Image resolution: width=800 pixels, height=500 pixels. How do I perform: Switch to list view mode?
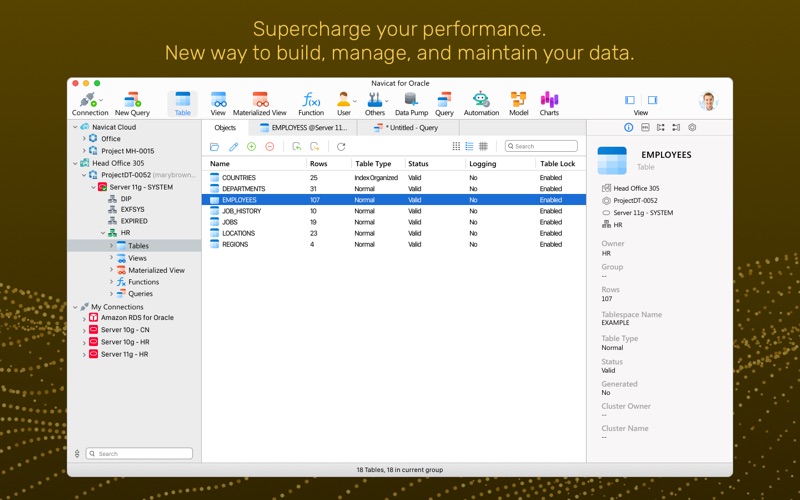(469, 146)
